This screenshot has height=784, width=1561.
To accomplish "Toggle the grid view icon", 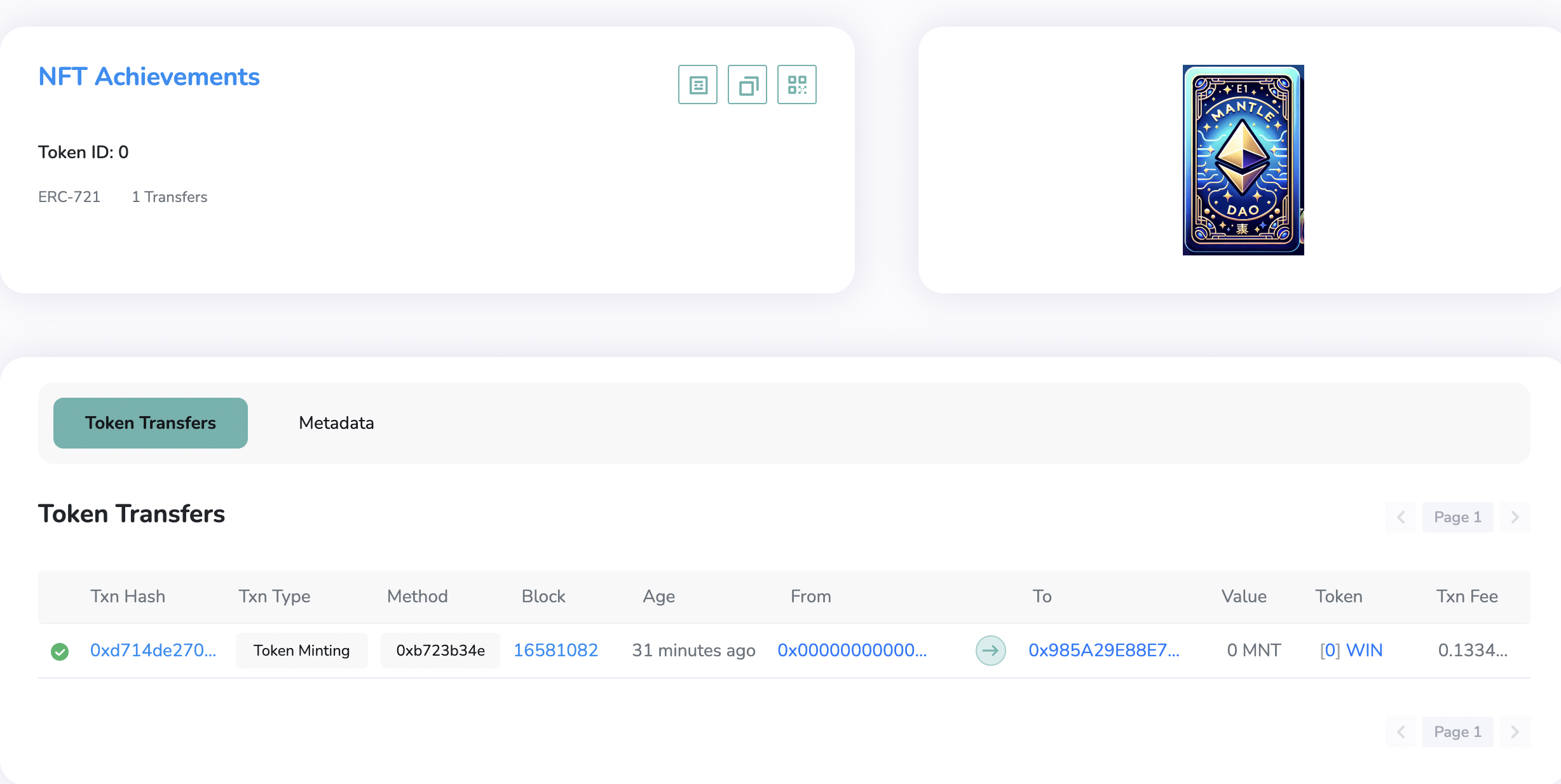I will click(796, 84).
